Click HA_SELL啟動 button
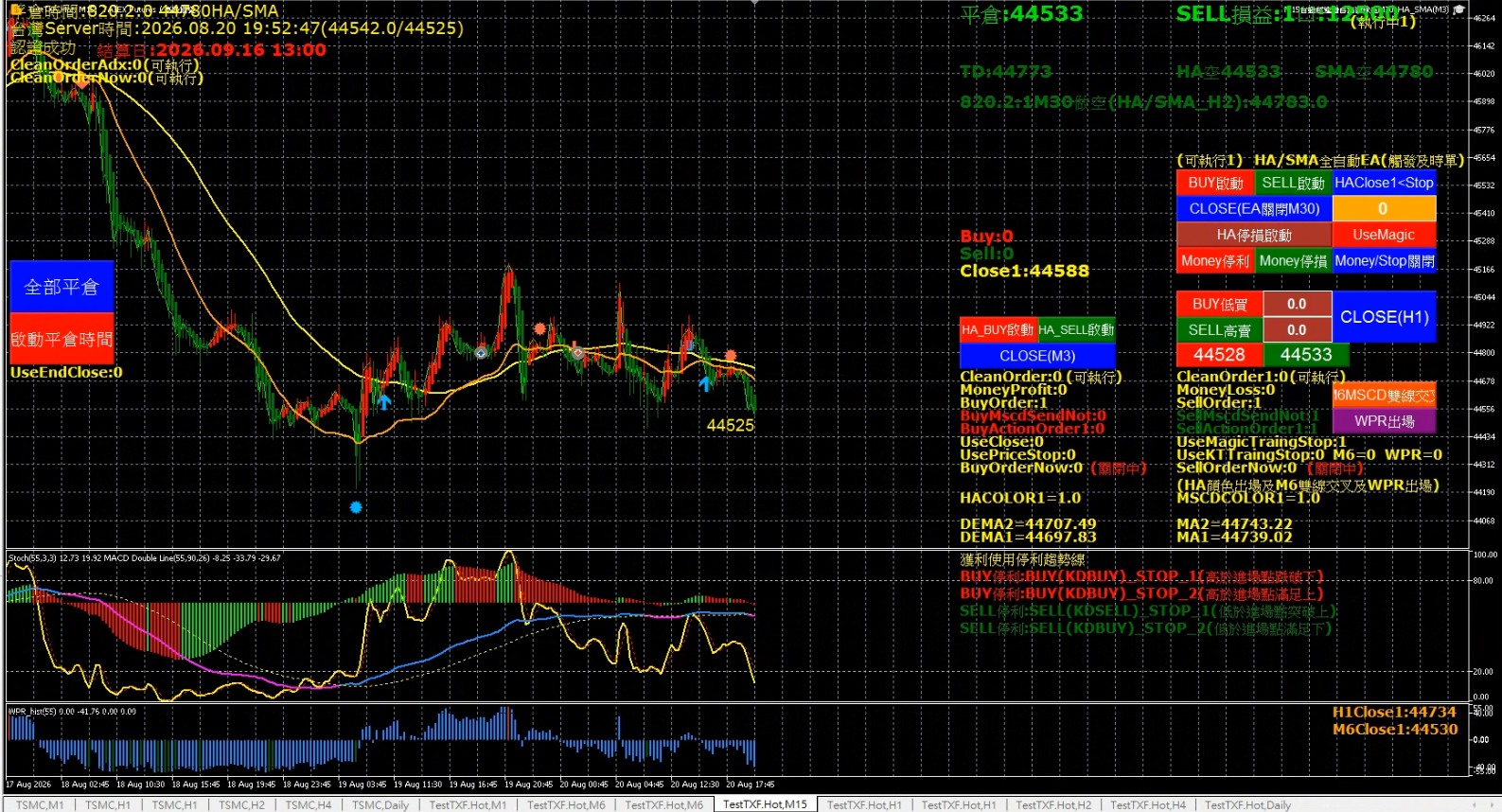The height and width of the screenshot is (812, 1502). coord(1076,329)
